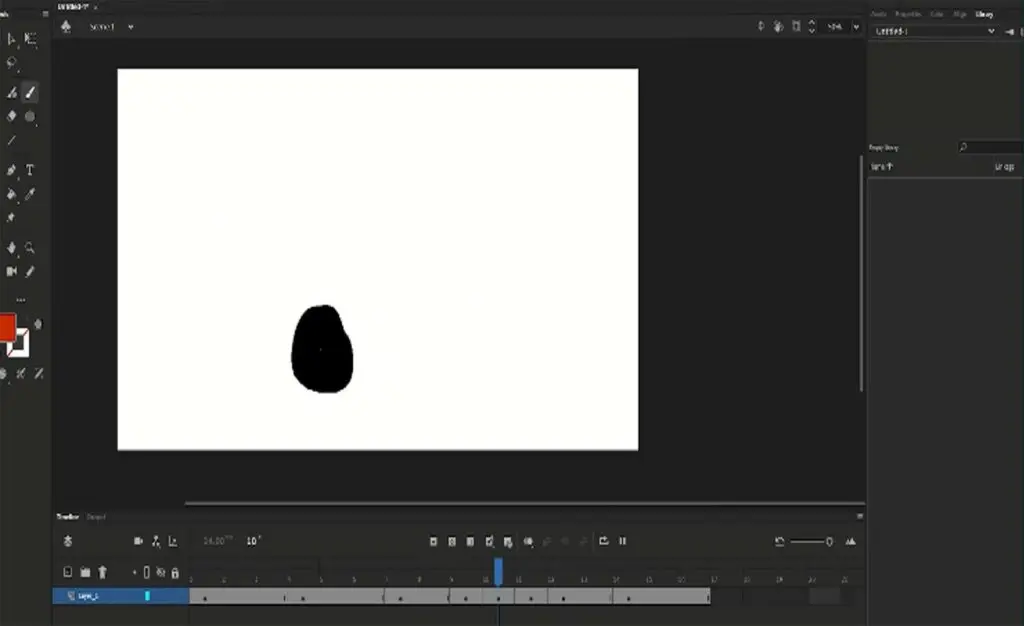Select the Layer_1 row in timeline

[x=121, y=595]
